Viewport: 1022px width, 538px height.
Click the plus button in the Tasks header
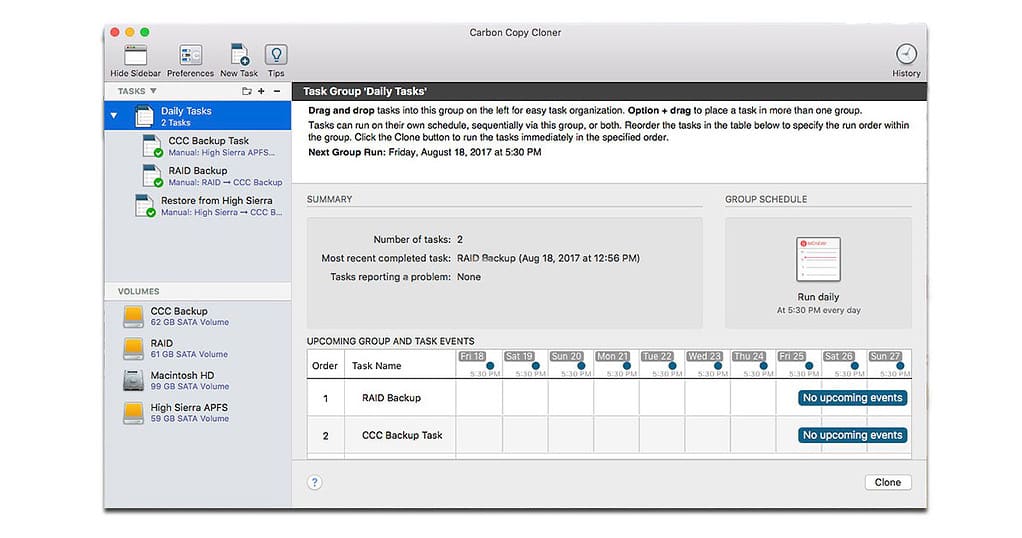tap(261, 91)
